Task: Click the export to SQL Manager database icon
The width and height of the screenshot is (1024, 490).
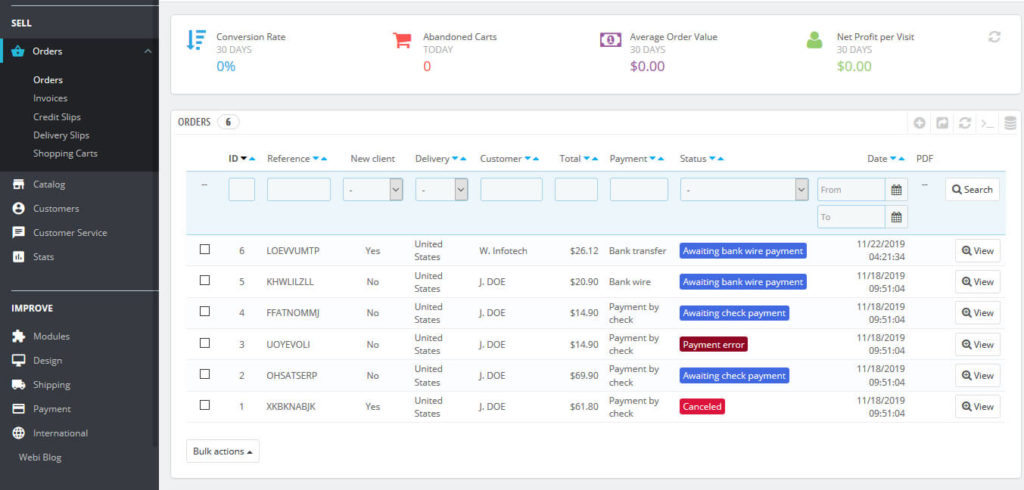Action: click(1010, 123)
